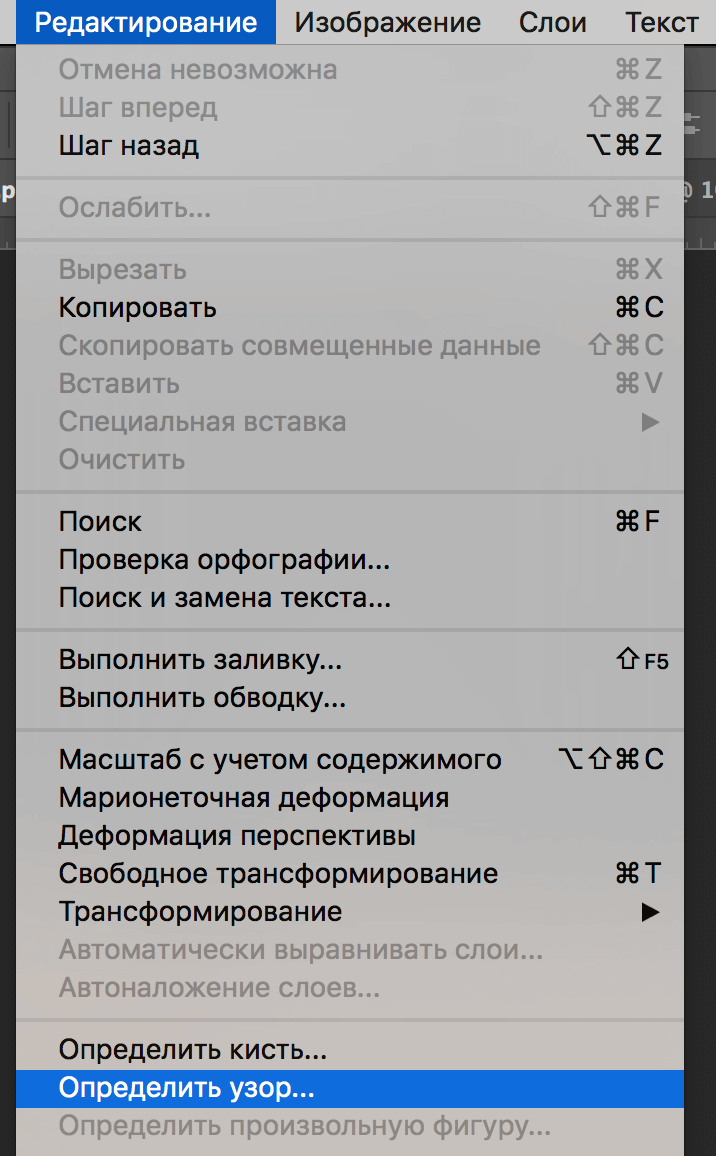Run Проверка орфографии... command
This screenshot has height=1156, width=716.
[224, 560]
